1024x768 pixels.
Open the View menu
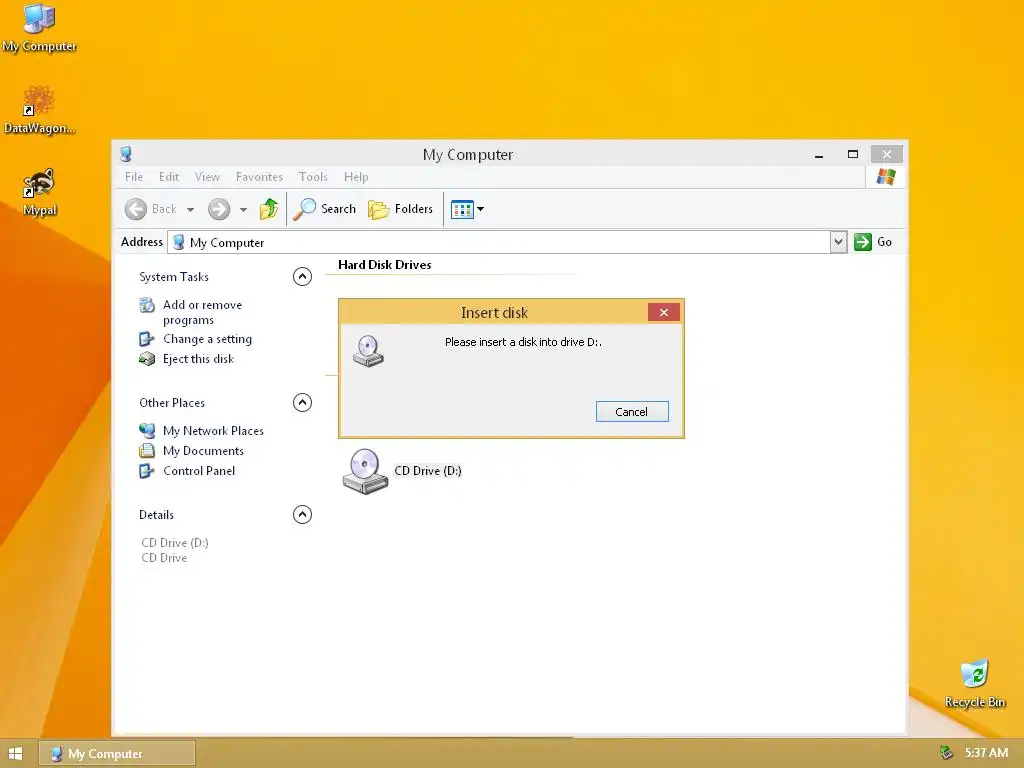click(x=207, y=177)
